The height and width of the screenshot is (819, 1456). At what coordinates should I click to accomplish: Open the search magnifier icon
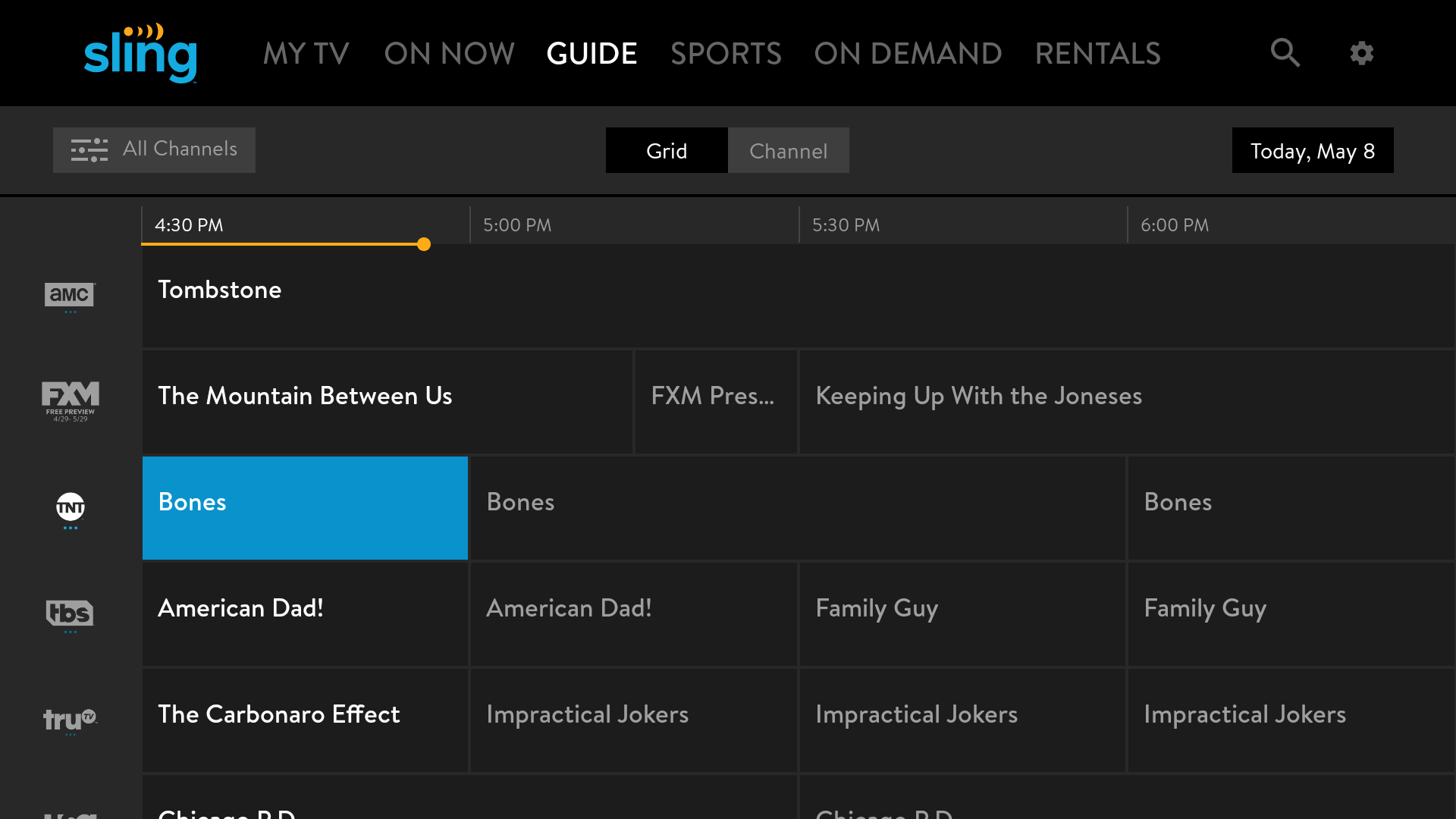click(x=1285, y=53)
